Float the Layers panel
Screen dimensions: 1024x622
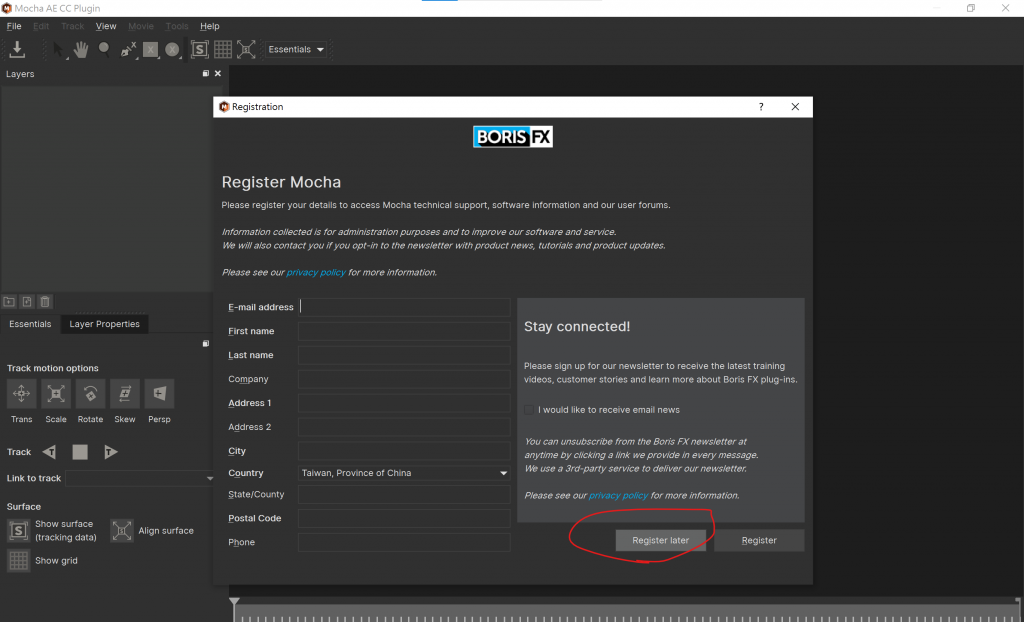(x=206, y=74)
